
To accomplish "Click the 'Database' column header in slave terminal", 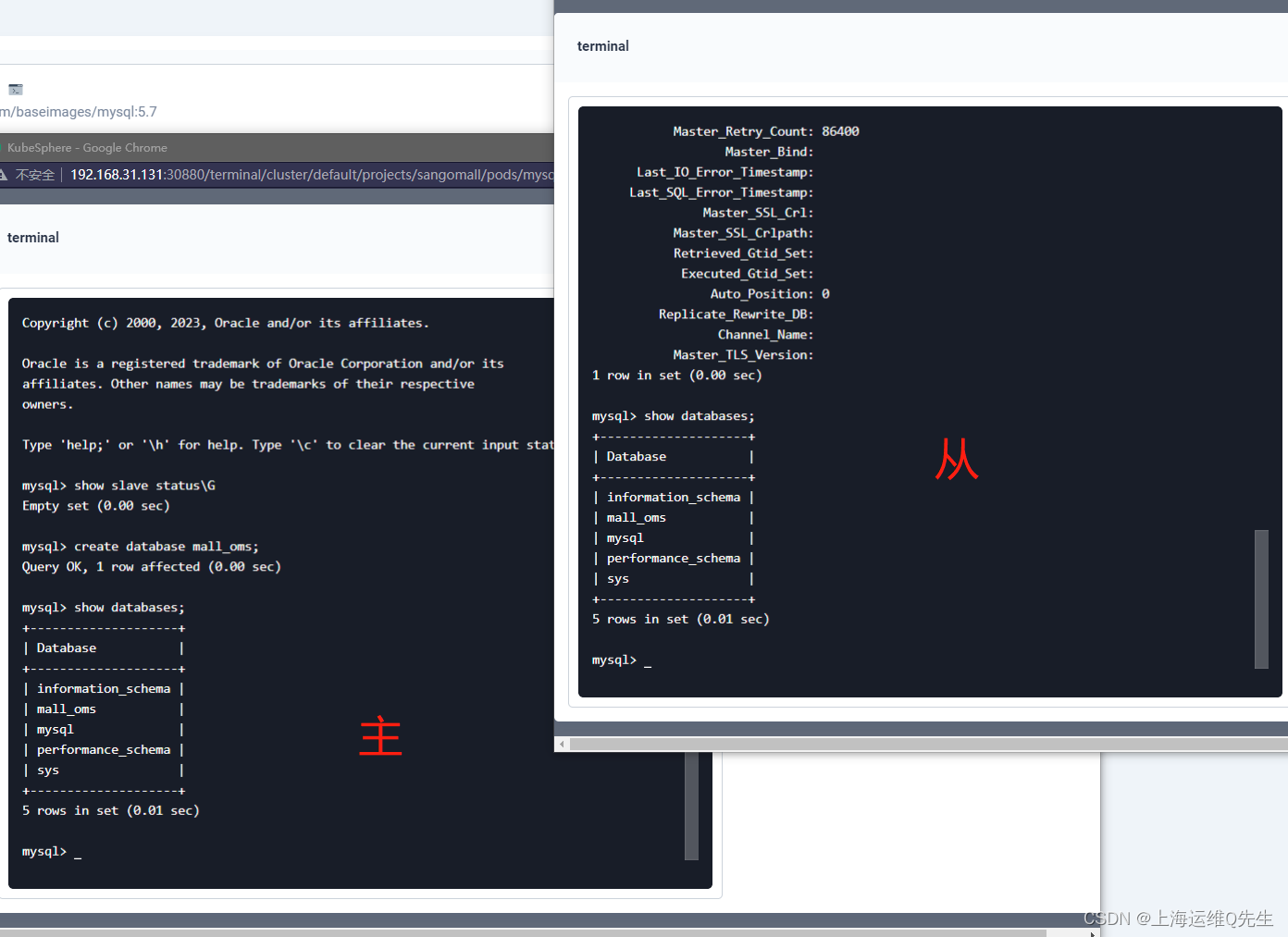I will (637, 457).
